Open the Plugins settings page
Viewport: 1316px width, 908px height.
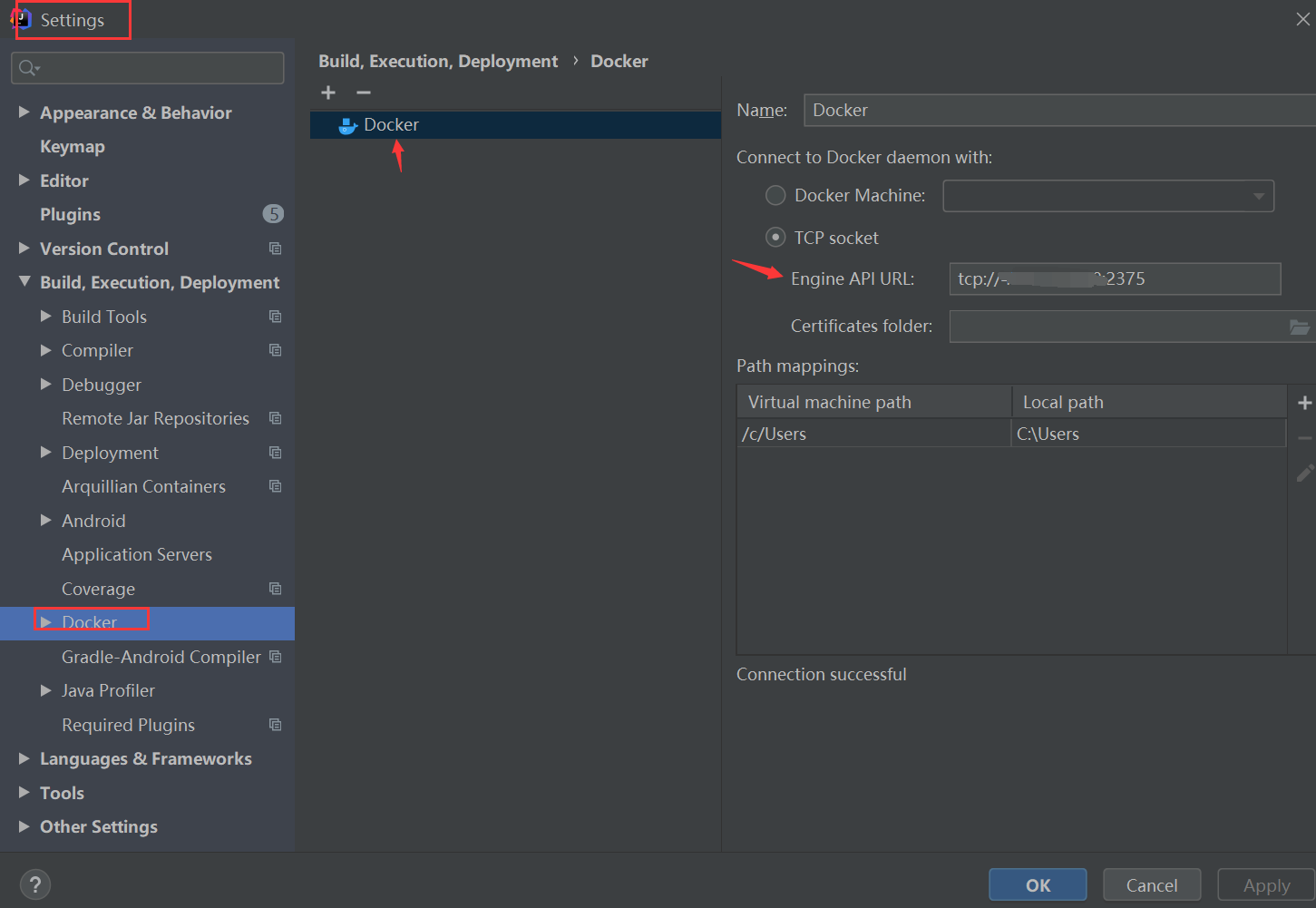coord(70,214)
